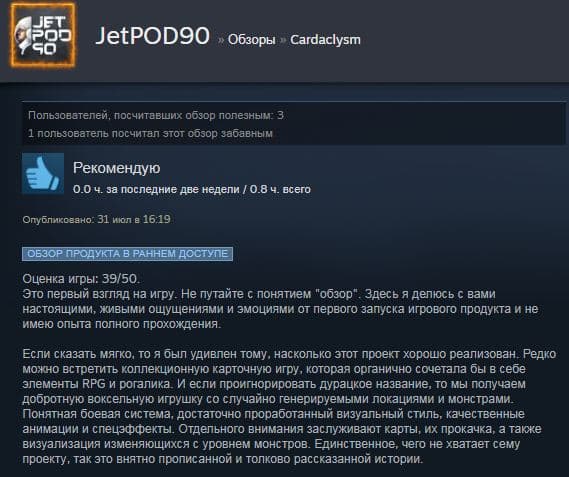The height and width of the screenshot is (477, 569).
Task: Click the dark helpfulness summary box
Action: (x=294, y=124)
